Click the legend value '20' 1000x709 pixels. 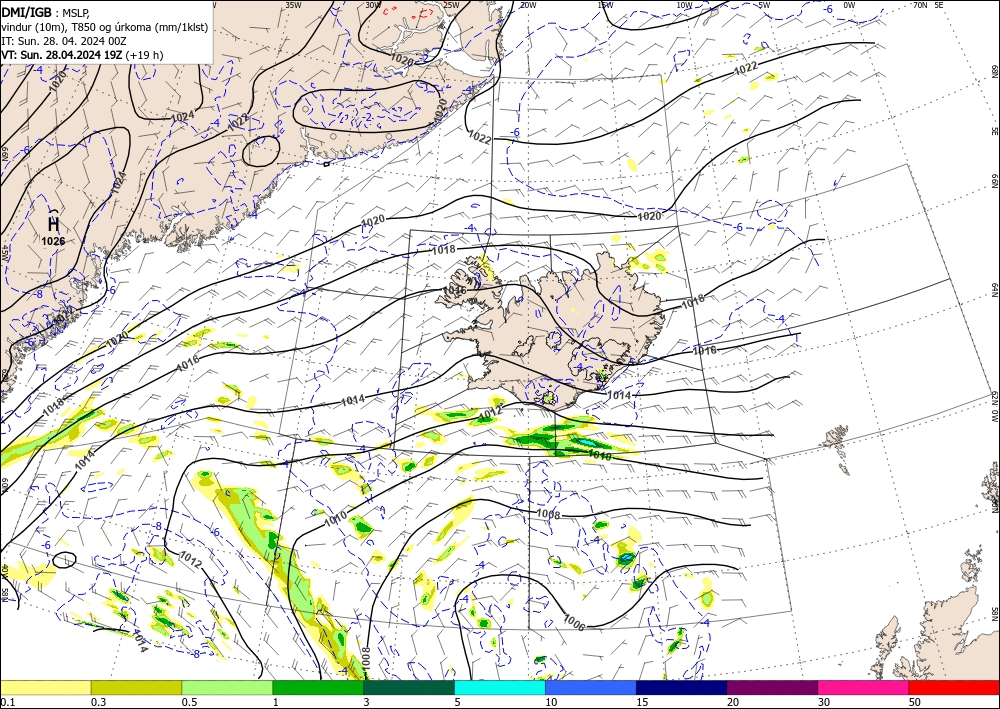click(733, 702)
